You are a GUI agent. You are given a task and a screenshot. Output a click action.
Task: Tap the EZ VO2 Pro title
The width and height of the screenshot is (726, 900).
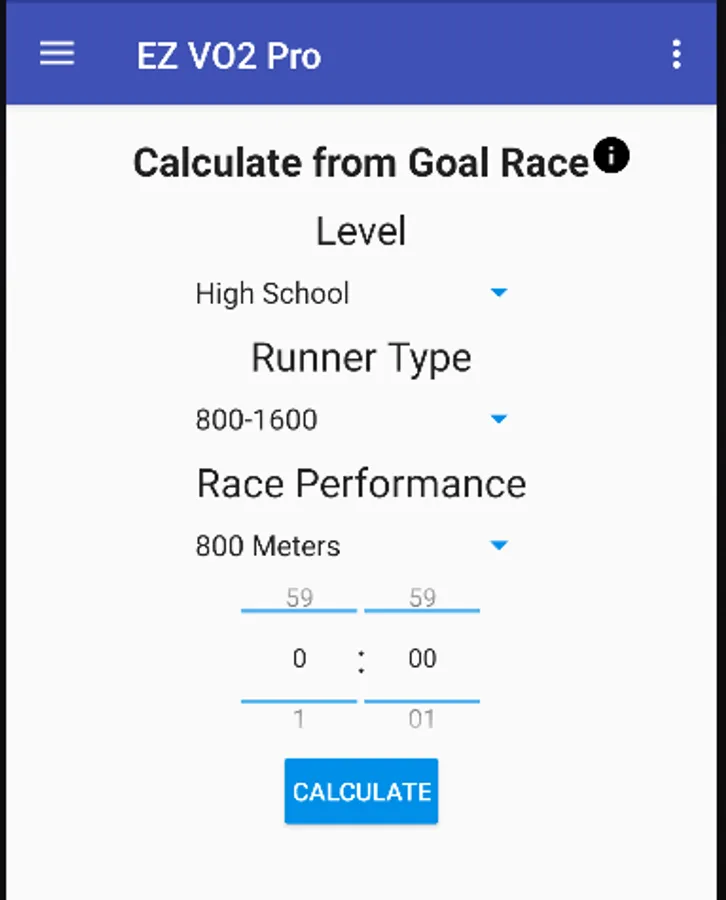pos(229,55)
